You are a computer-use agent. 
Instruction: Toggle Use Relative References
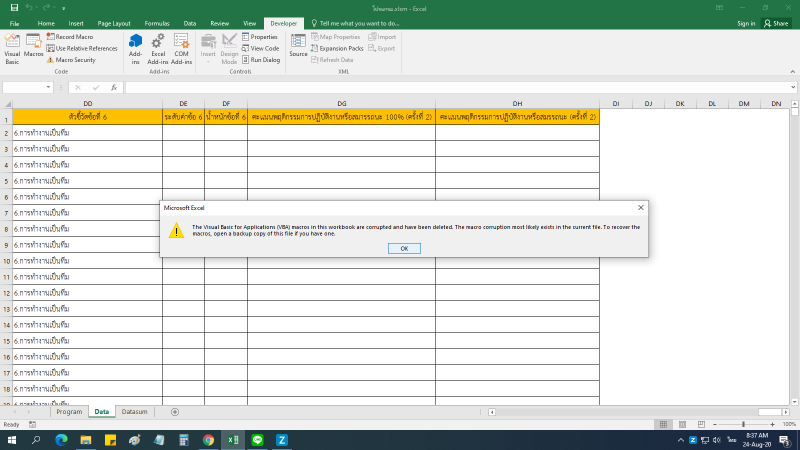pyautogui.click(x=82, y=48)
